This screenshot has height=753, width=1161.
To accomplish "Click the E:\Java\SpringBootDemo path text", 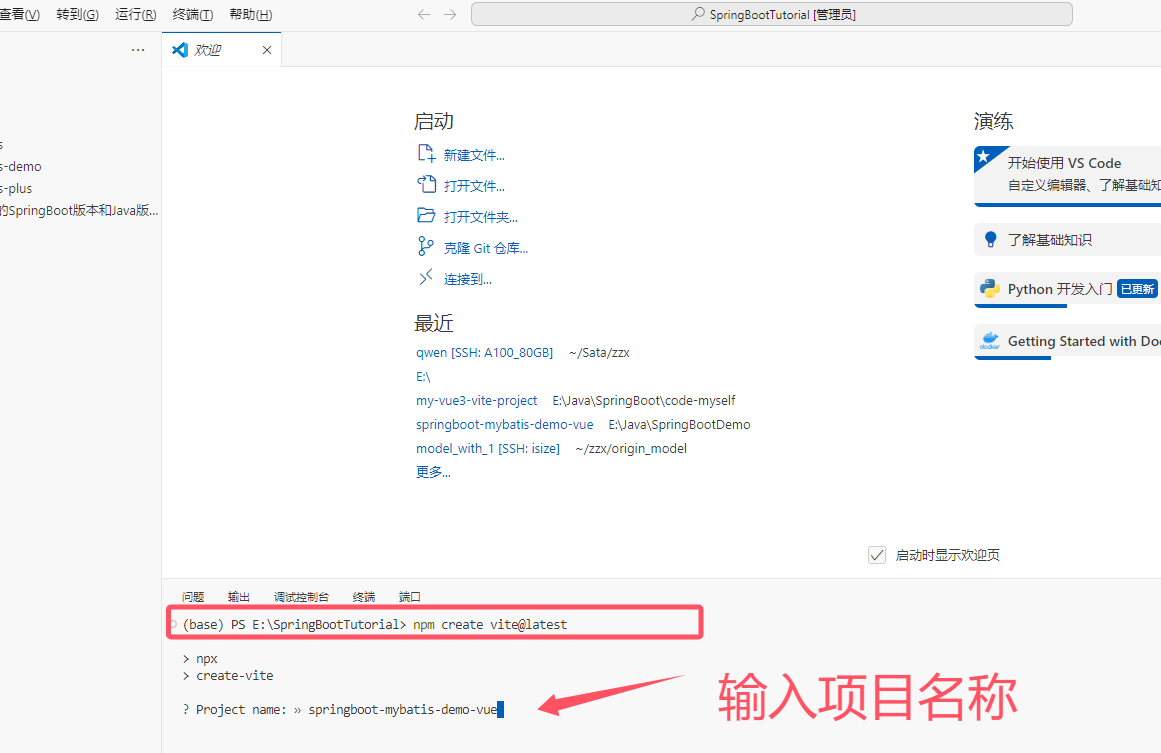I will click(x=679, y=424).
